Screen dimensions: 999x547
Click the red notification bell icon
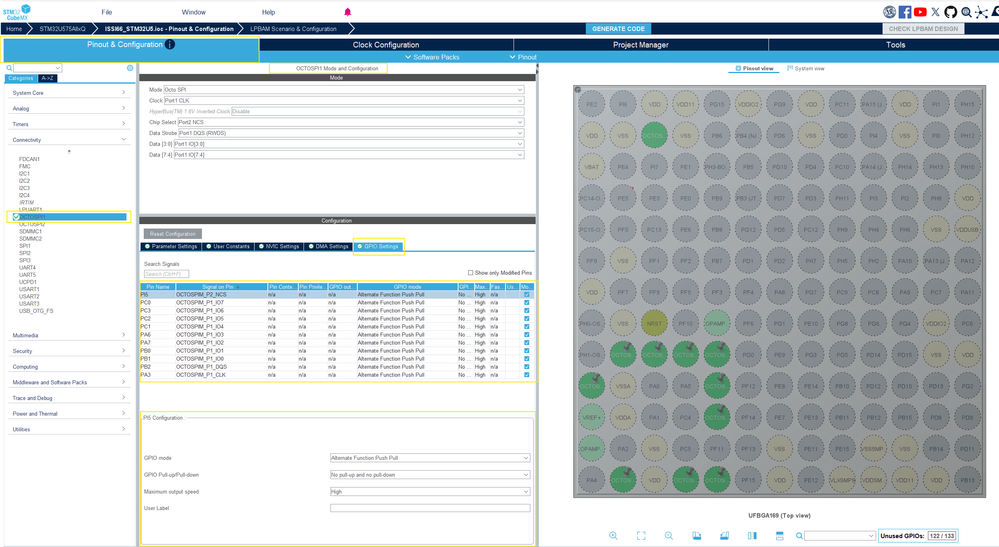[x=347, y=12]
